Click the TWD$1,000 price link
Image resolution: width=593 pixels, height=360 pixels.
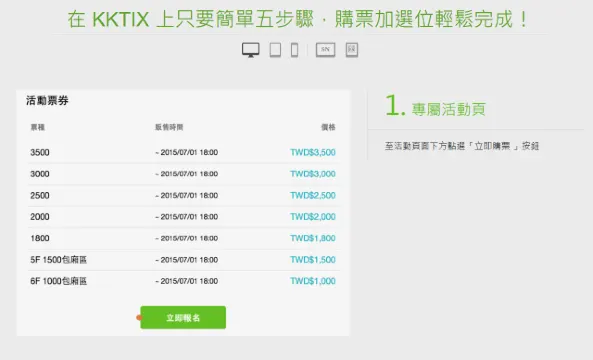point(313,281)
